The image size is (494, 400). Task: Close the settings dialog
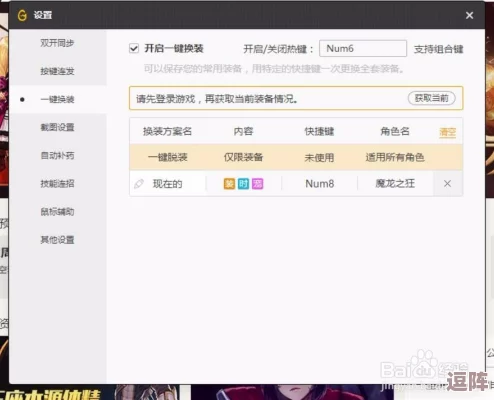[x=469, y=15]
